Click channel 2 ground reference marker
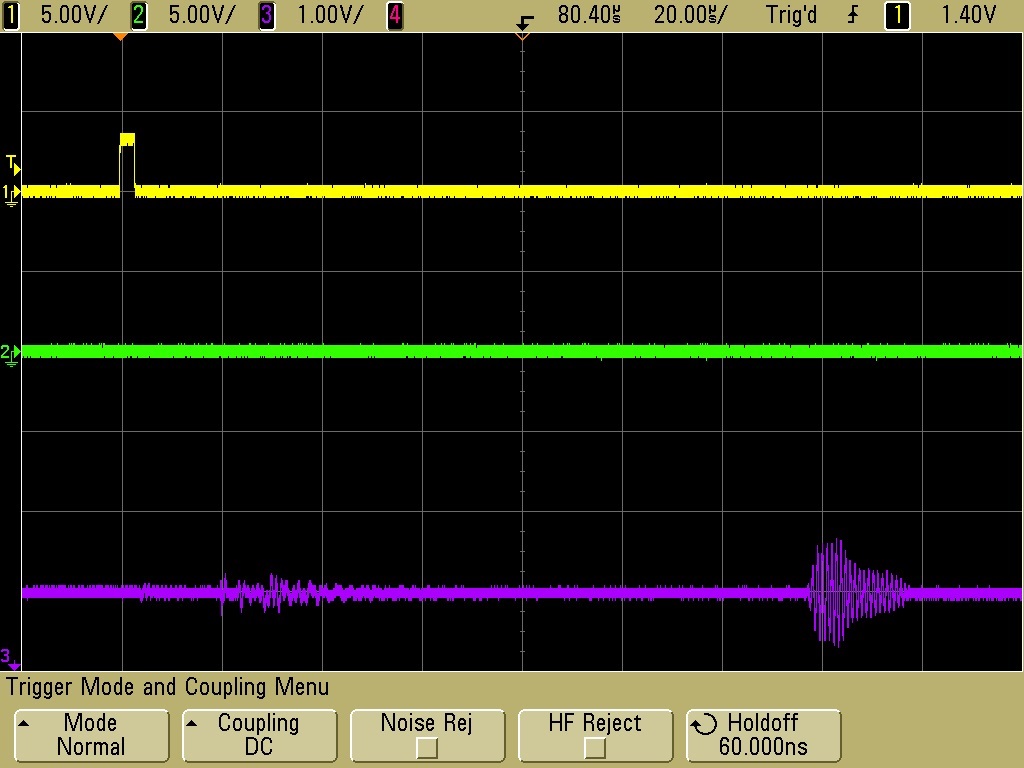Image resolution: width=1024 pixels, height=768 pixels. point(10,355)
